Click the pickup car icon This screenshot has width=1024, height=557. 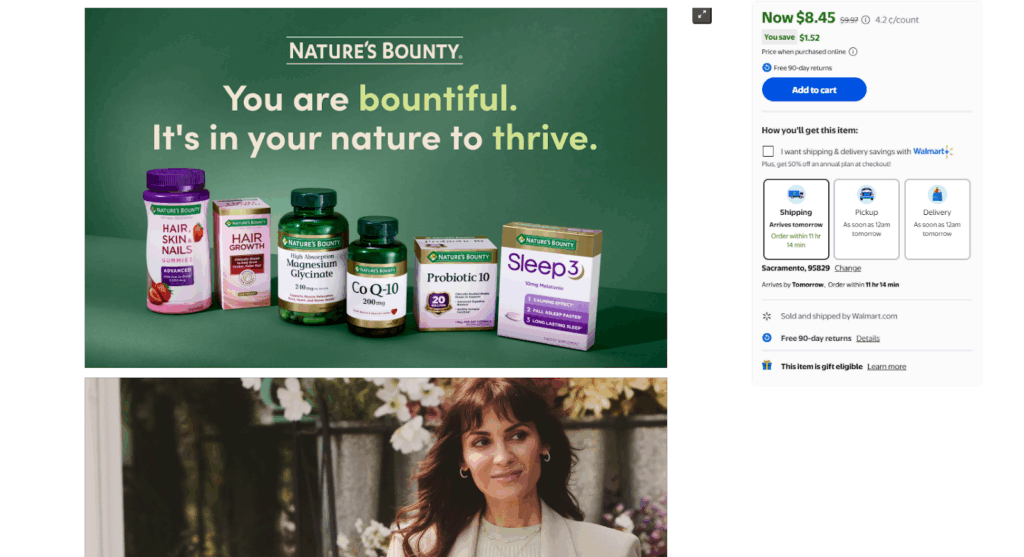tap(866, 194)
